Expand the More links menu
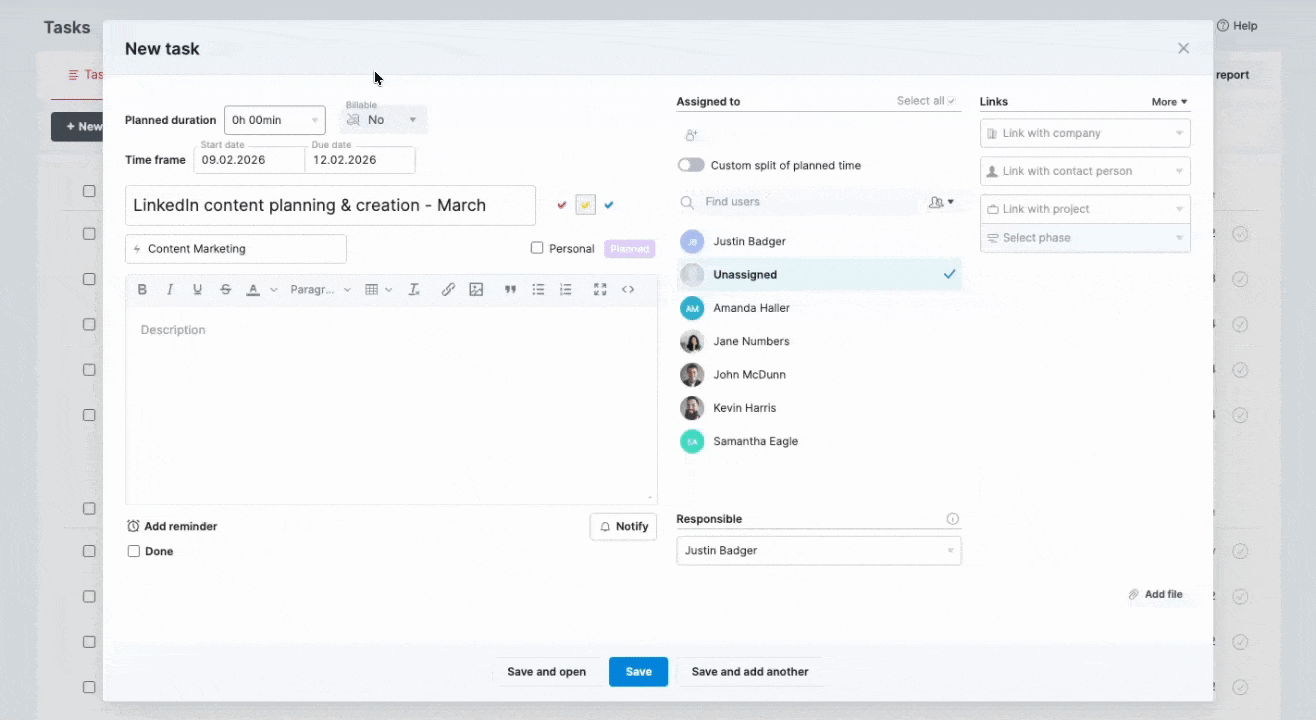1316x720 pixels. tap(1169, 102)
